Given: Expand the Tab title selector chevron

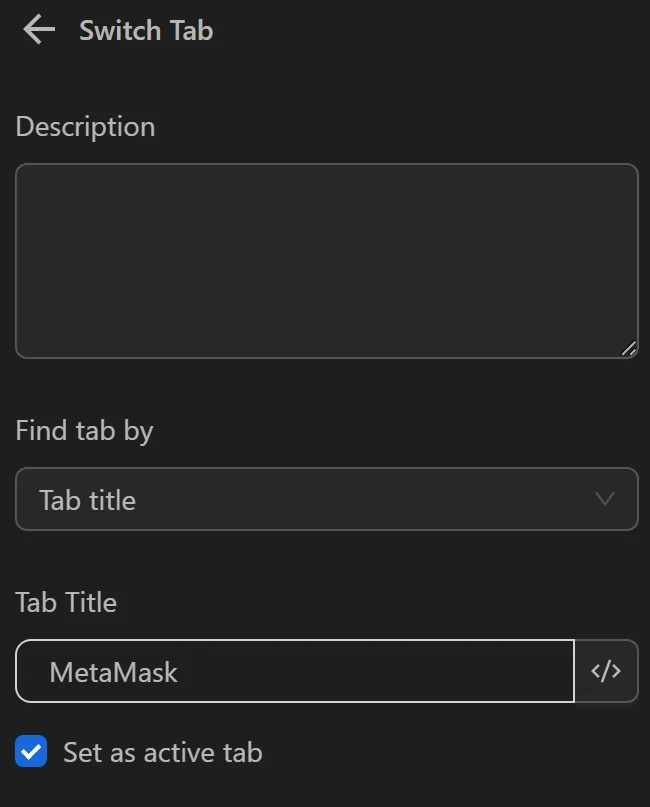Looking at the screenshot, I should tap(604, 499).
